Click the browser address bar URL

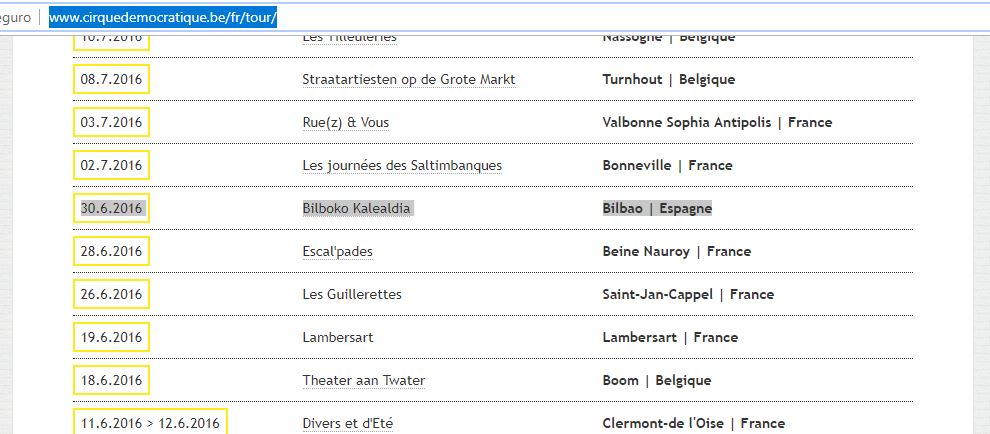pos(163,18)
